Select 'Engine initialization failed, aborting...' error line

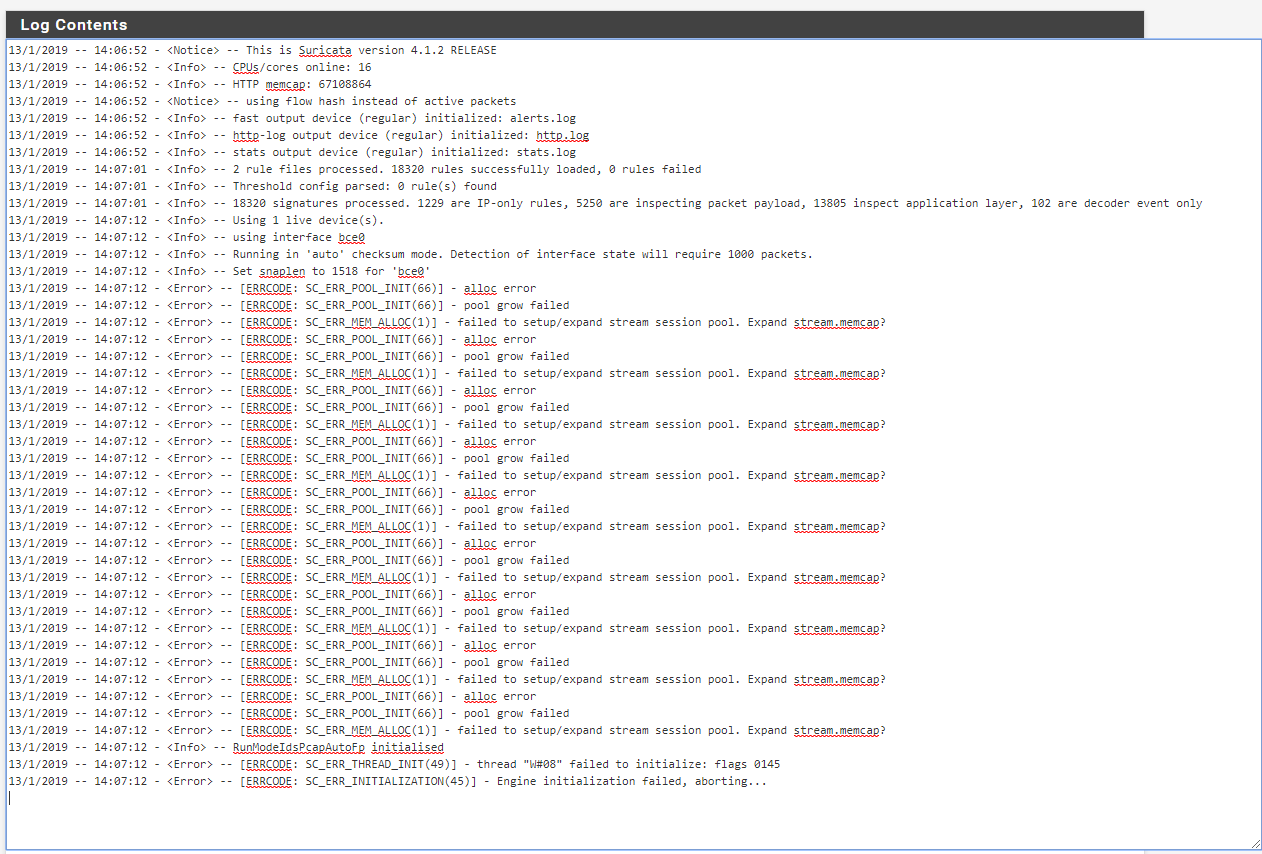click(388, 781)
